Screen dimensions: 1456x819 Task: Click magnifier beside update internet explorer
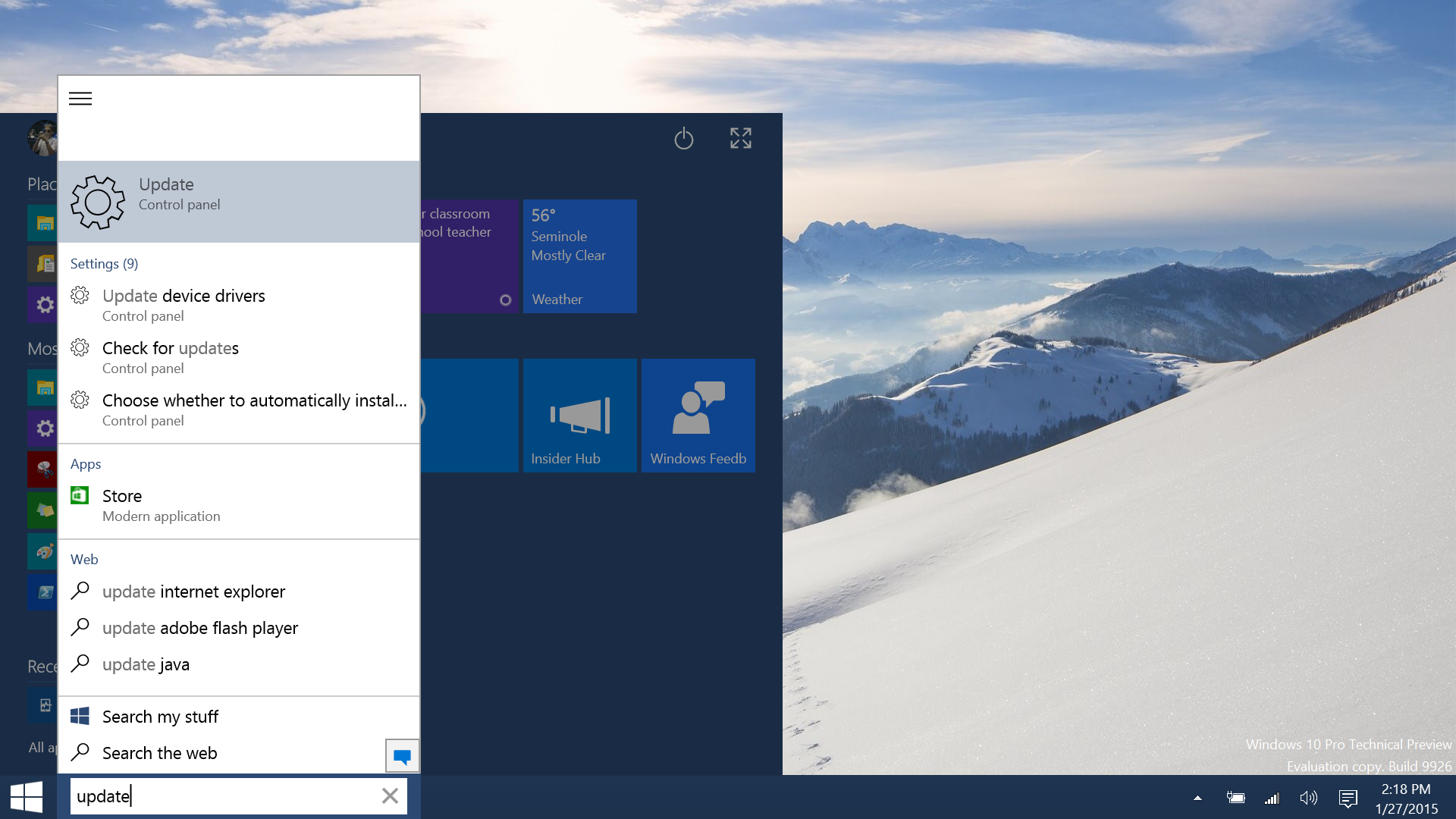click(80, 591)
